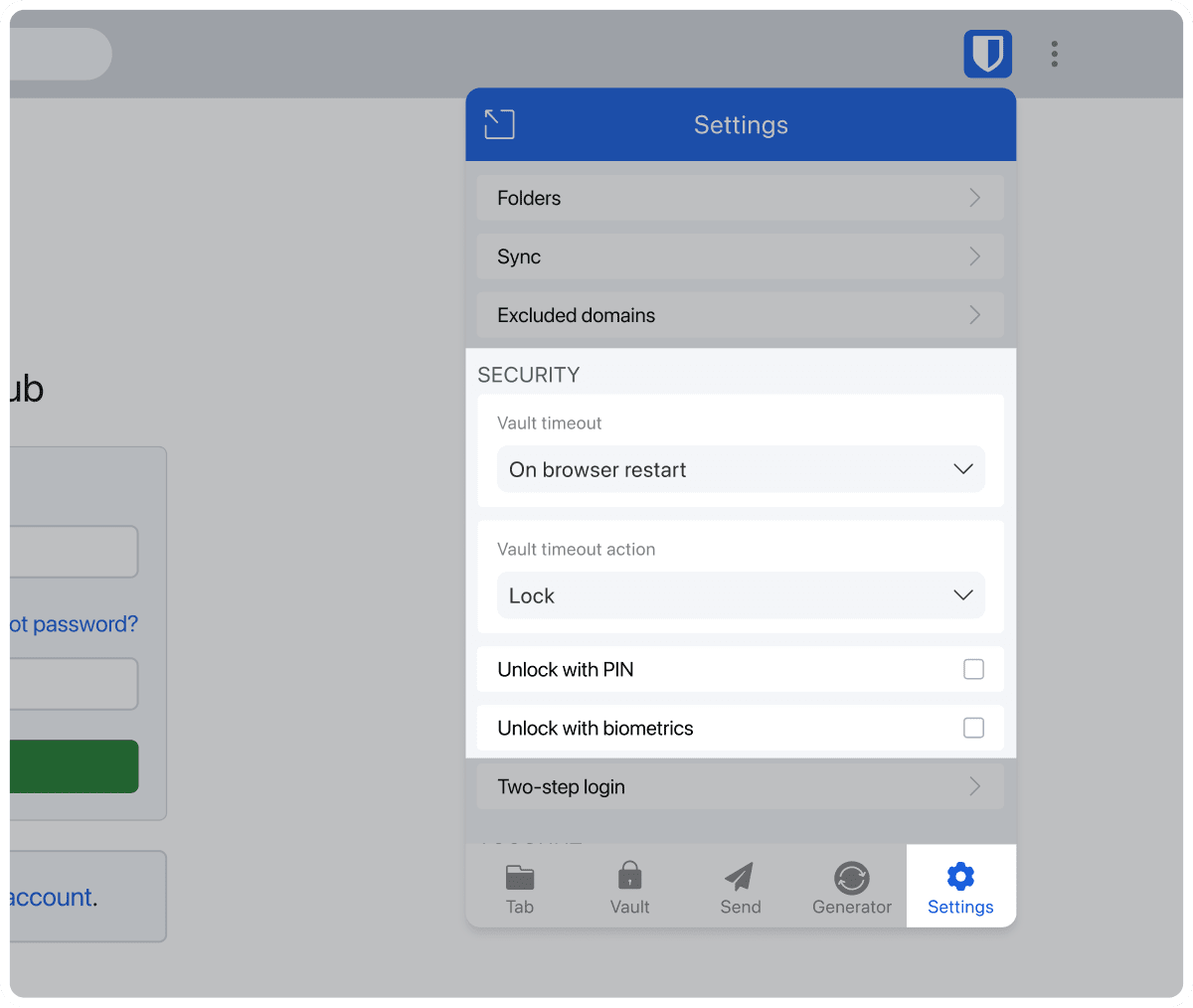1193x1008 pixels.
Task: Expand the Excluded domains settings
Action: (740, 315)
